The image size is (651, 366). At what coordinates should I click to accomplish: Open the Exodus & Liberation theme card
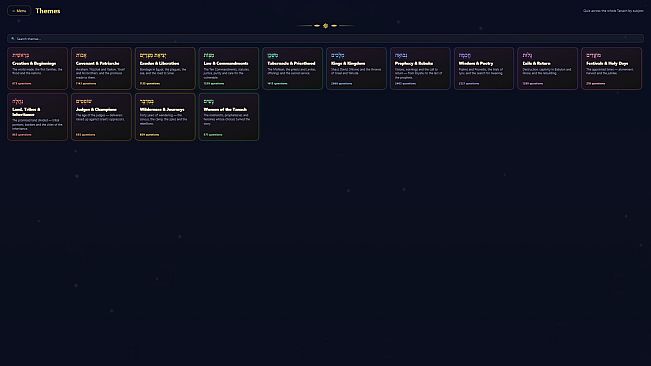[165, 68]
